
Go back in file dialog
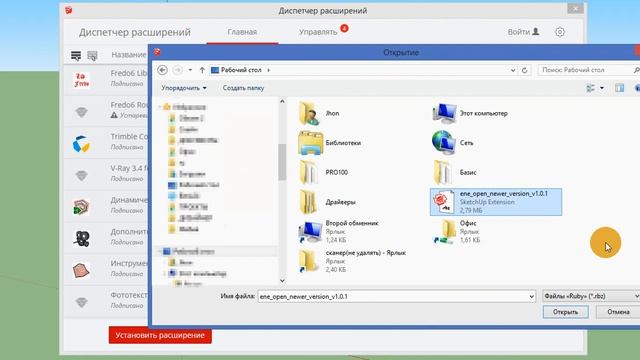[162, 70]
